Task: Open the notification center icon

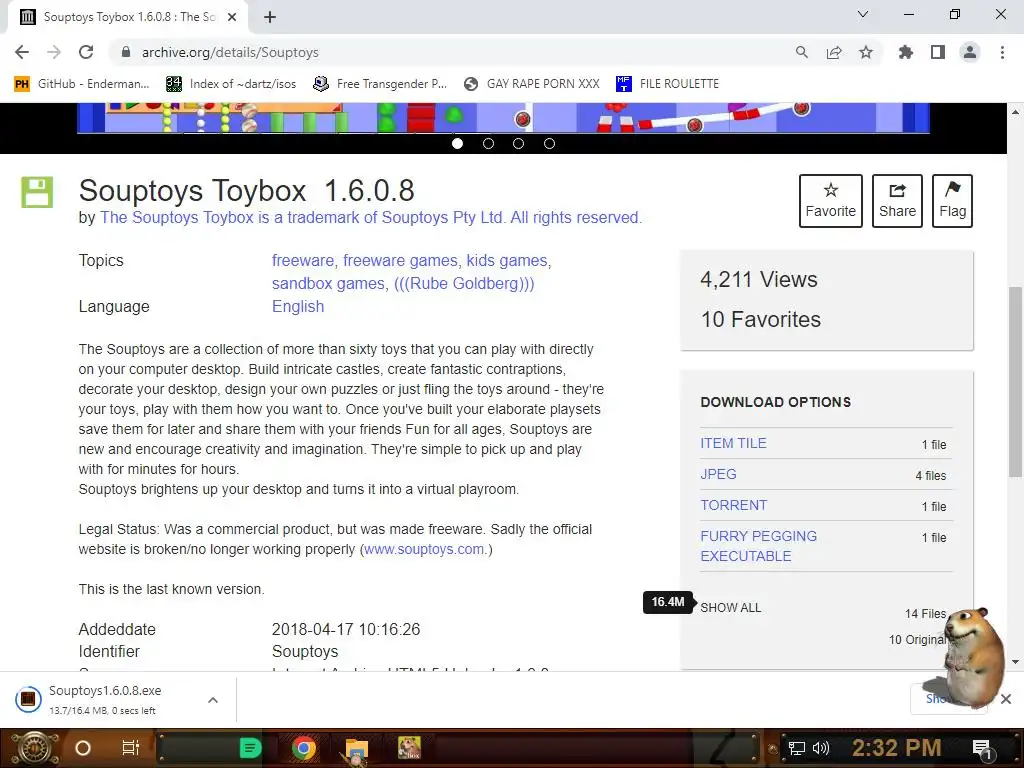Action: pyautogui.click(x=982, y=749)
